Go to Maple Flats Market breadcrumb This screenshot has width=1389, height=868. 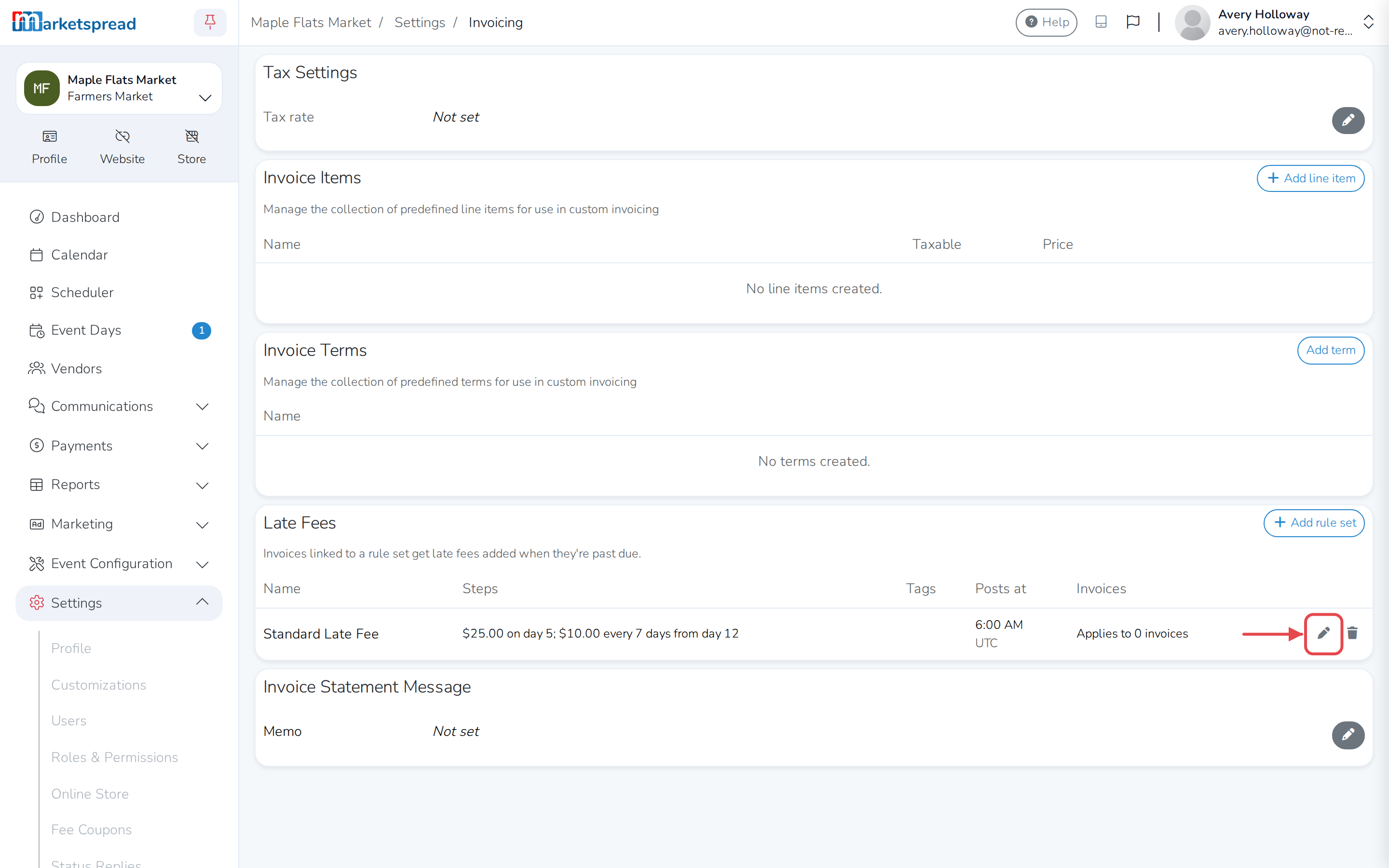(311, 22)
